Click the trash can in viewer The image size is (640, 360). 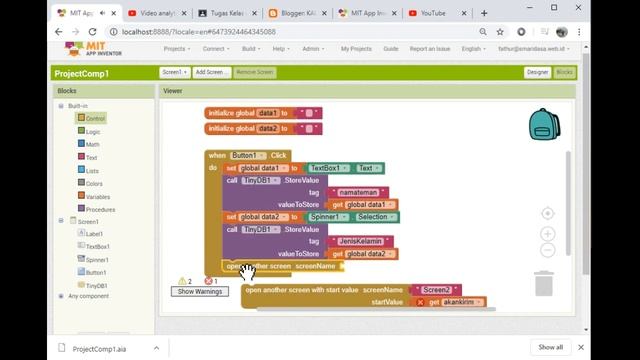(x=544, y=283)
